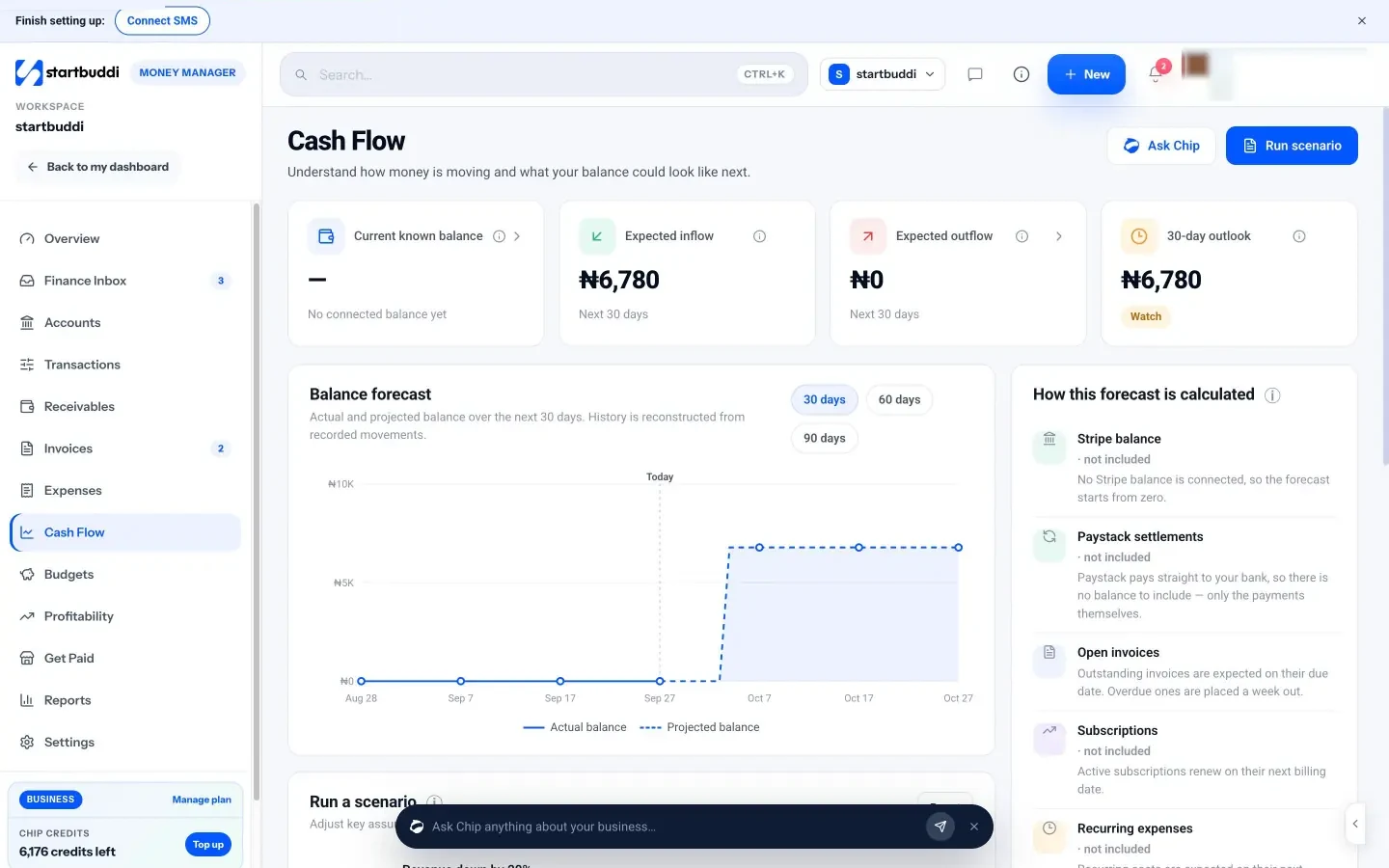Expand the Expected outflow card arrow
Screen dimensions: 1389x868
coord(1059,236)
